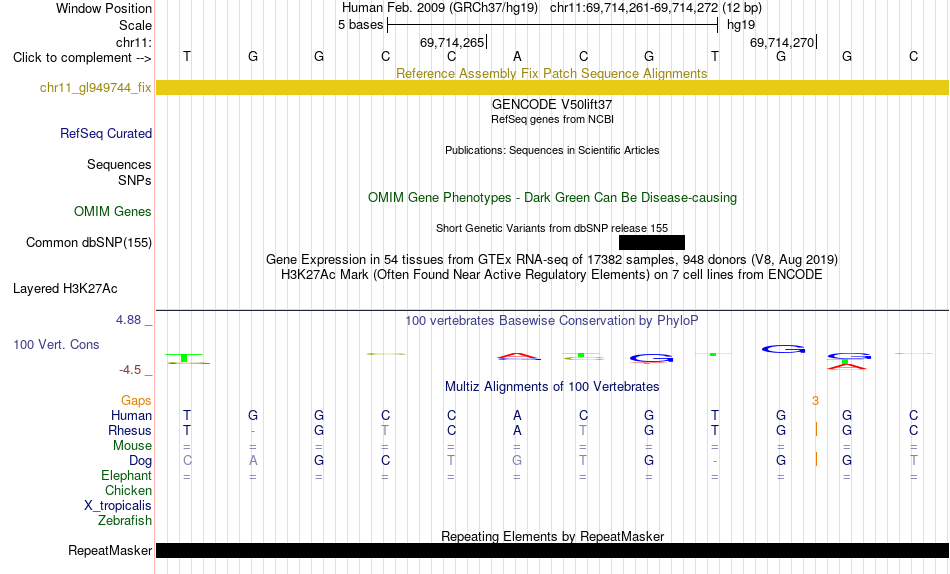Viewport: 950px width, 574px height.
Task: Open RefSeq Curated track settings
Action: [106, 133]
